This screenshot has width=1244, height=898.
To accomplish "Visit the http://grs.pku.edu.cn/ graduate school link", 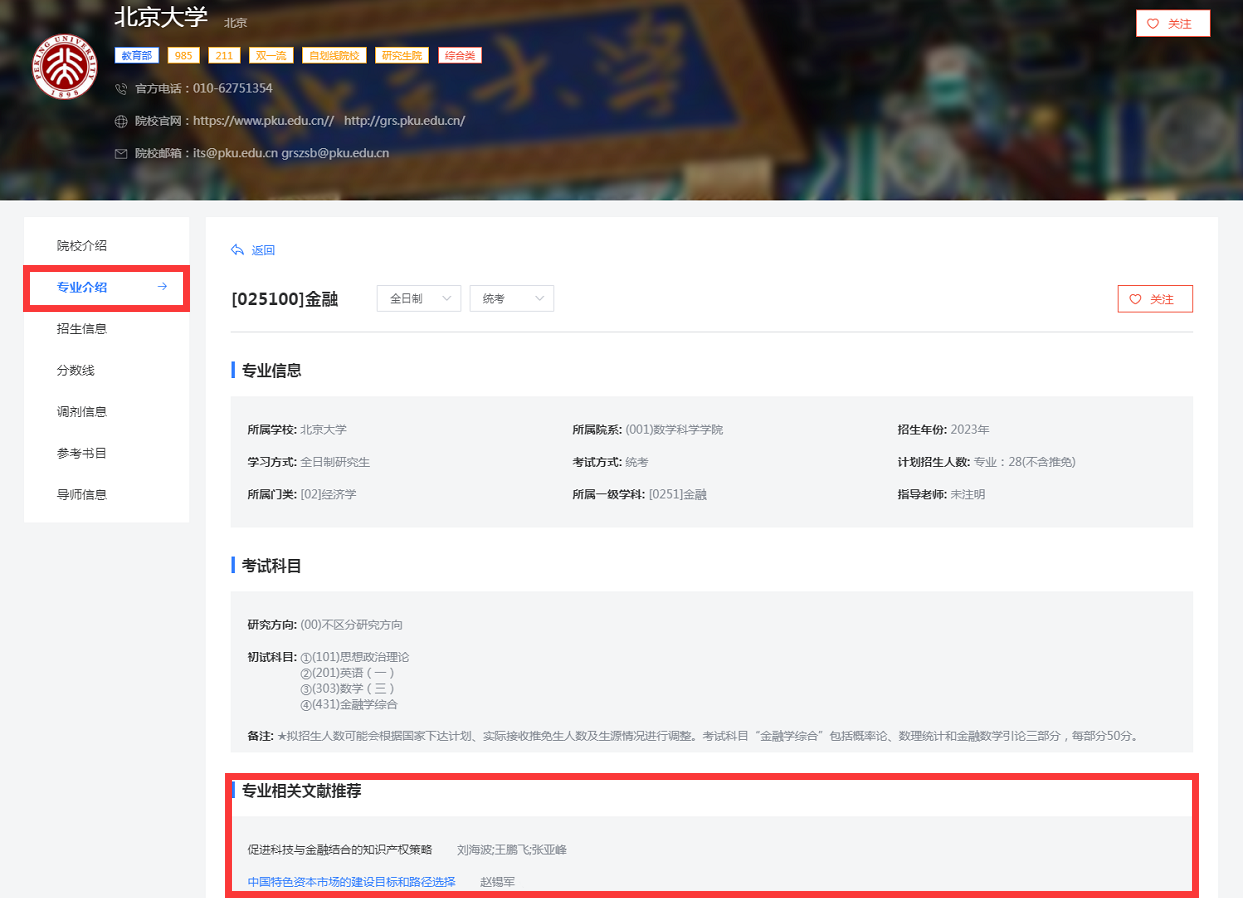I will coord(404,121).
